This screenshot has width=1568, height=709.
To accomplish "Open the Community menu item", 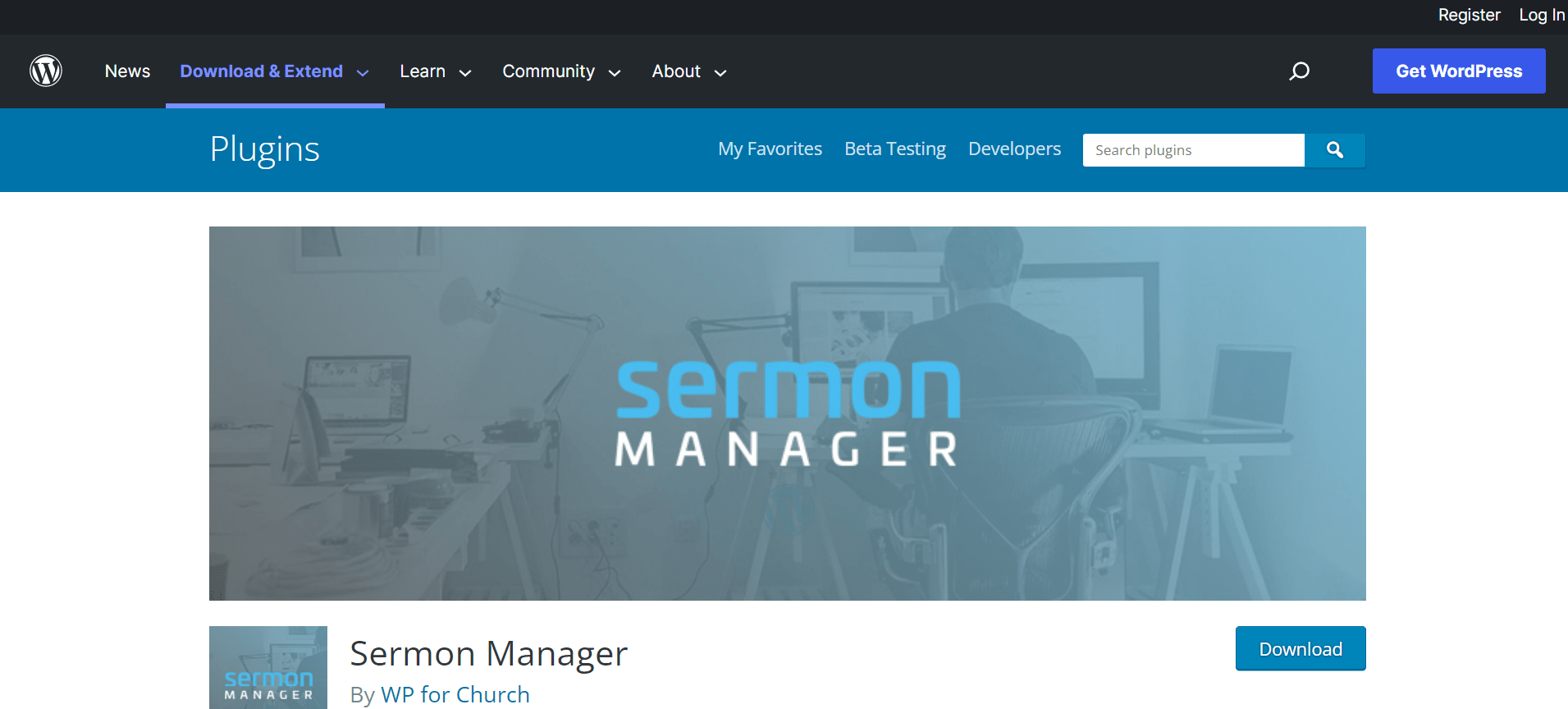I will point(548,71).
